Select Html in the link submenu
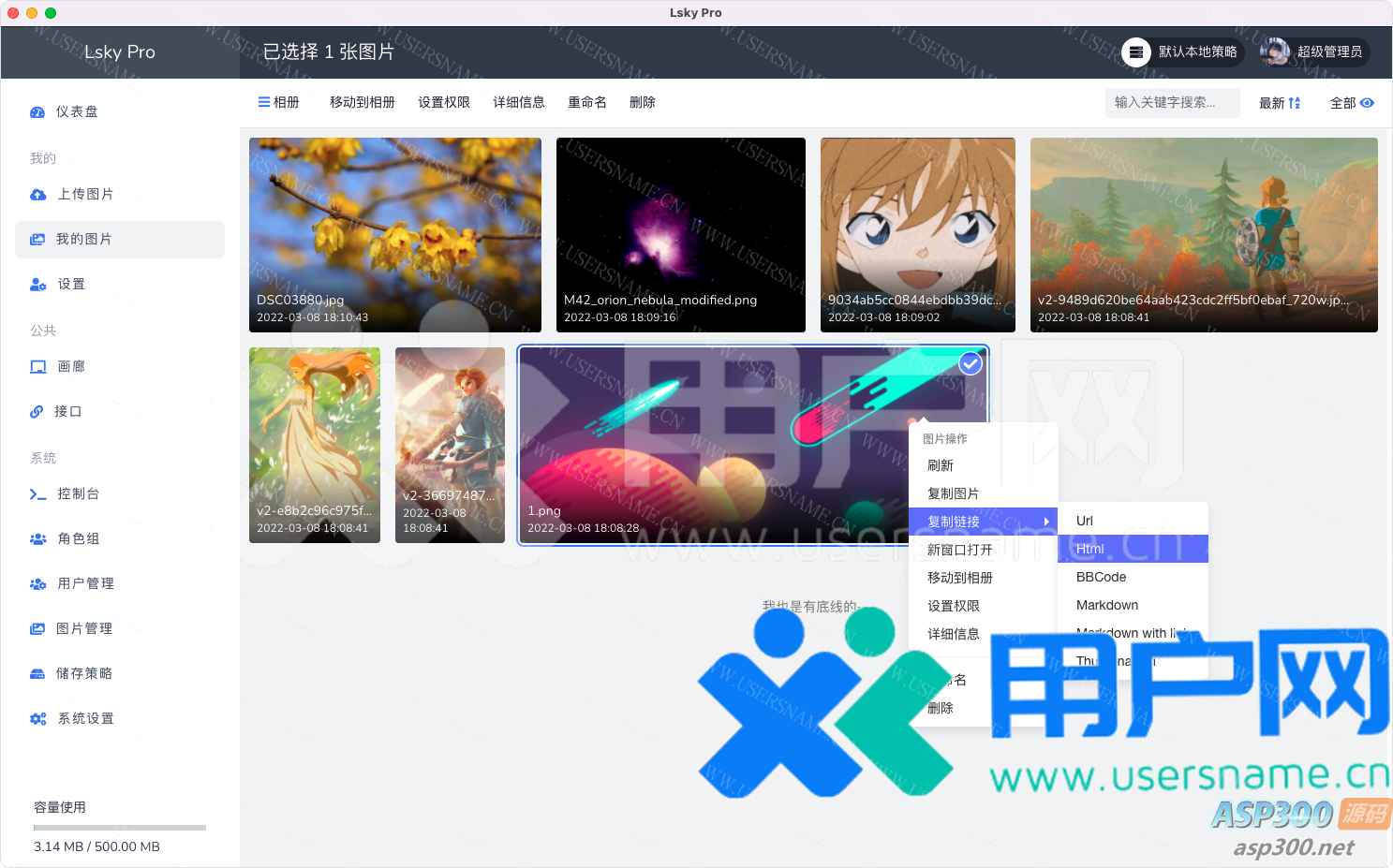 coord(1133,549)
